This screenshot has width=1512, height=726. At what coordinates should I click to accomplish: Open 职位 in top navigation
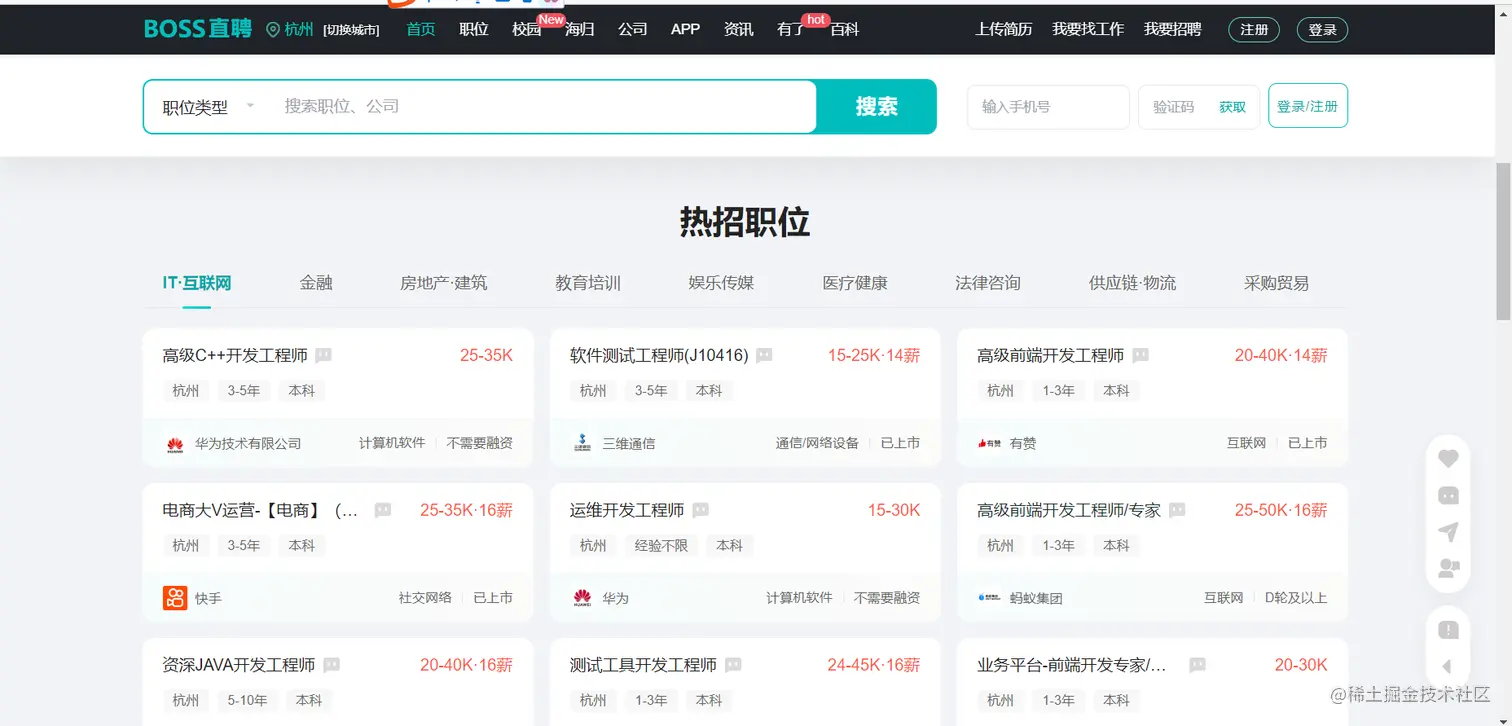tap(474, 29)
